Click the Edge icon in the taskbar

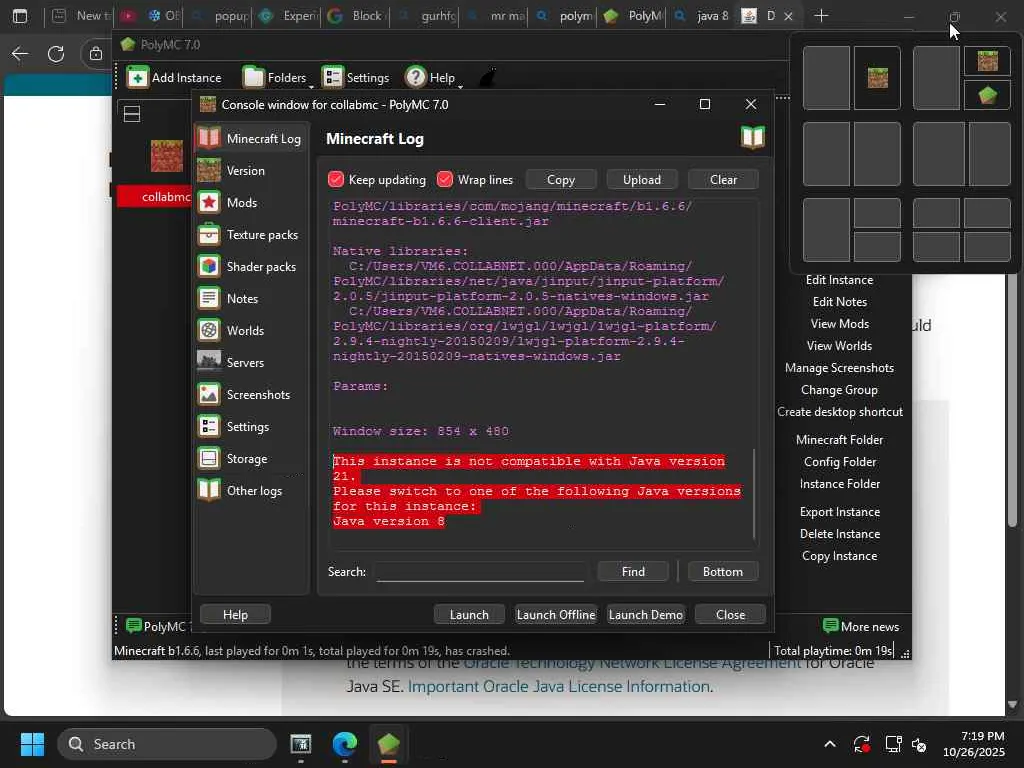(x=344, y=744)
